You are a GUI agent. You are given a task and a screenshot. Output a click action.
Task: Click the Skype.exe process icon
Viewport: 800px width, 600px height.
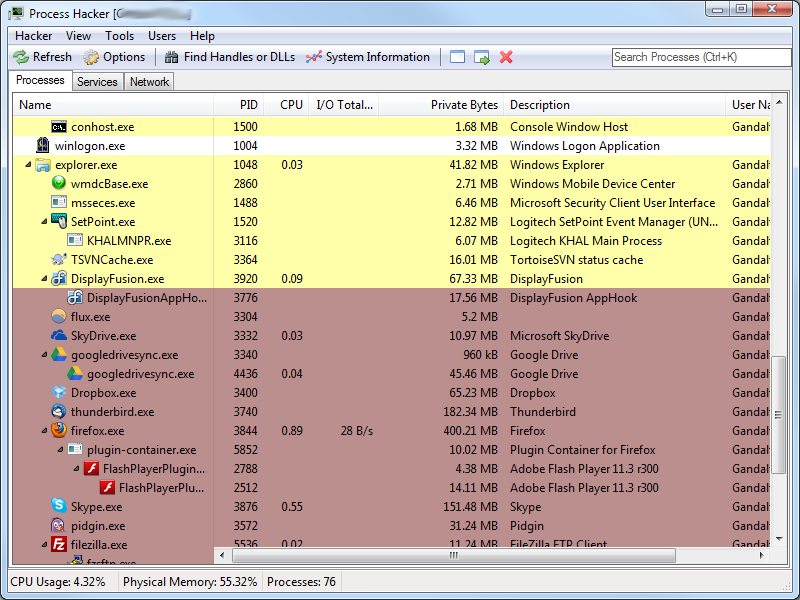(59, 507)
